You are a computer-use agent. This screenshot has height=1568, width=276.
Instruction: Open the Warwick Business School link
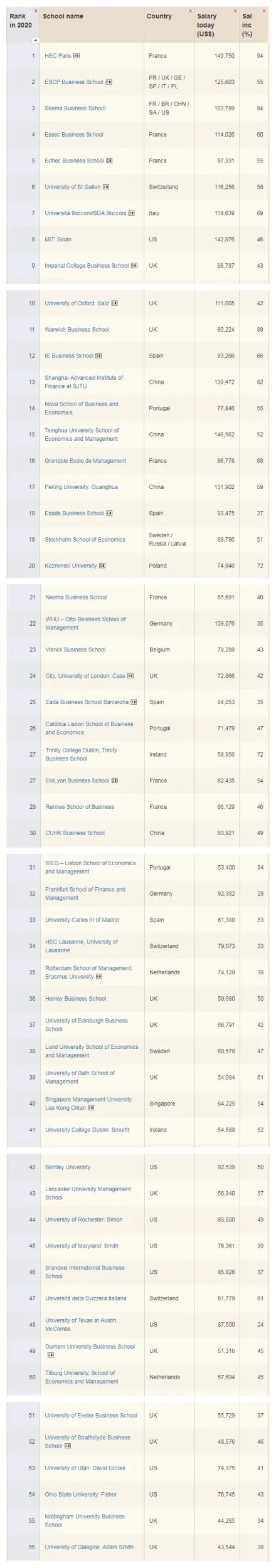(77, 330)
